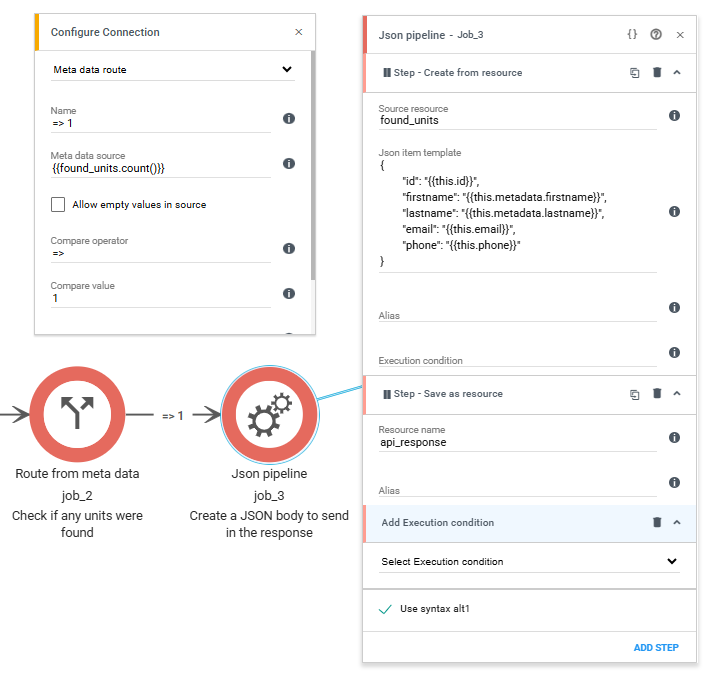
Task: Click the Configure Connection panel scrollbar
Action: [313, 165]
